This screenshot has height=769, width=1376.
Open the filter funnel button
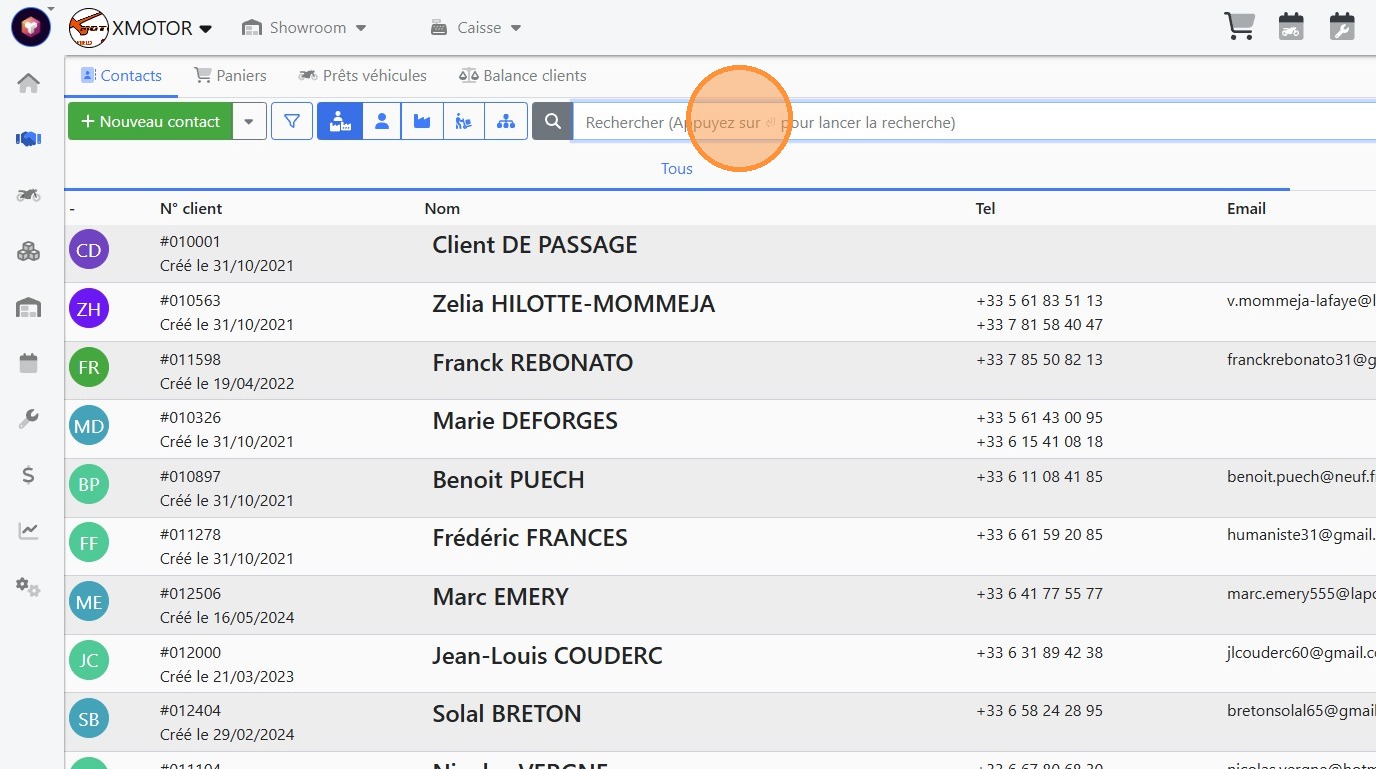pyautogui.click(x=292, y=122)
